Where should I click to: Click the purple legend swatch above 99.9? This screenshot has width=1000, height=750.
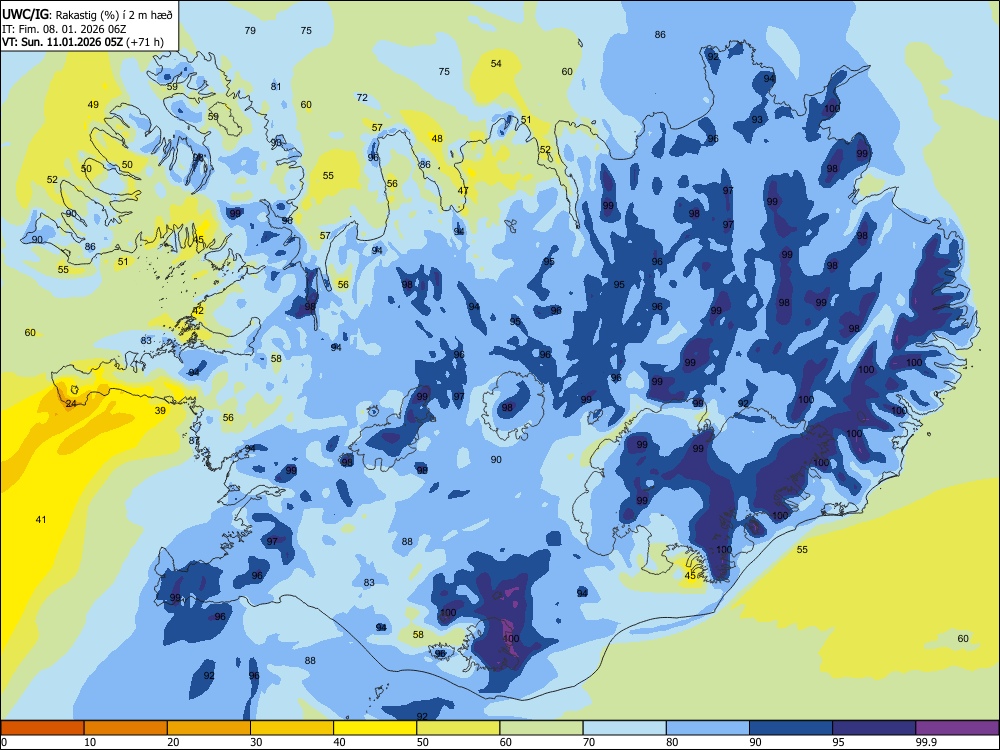pos(957,728)
